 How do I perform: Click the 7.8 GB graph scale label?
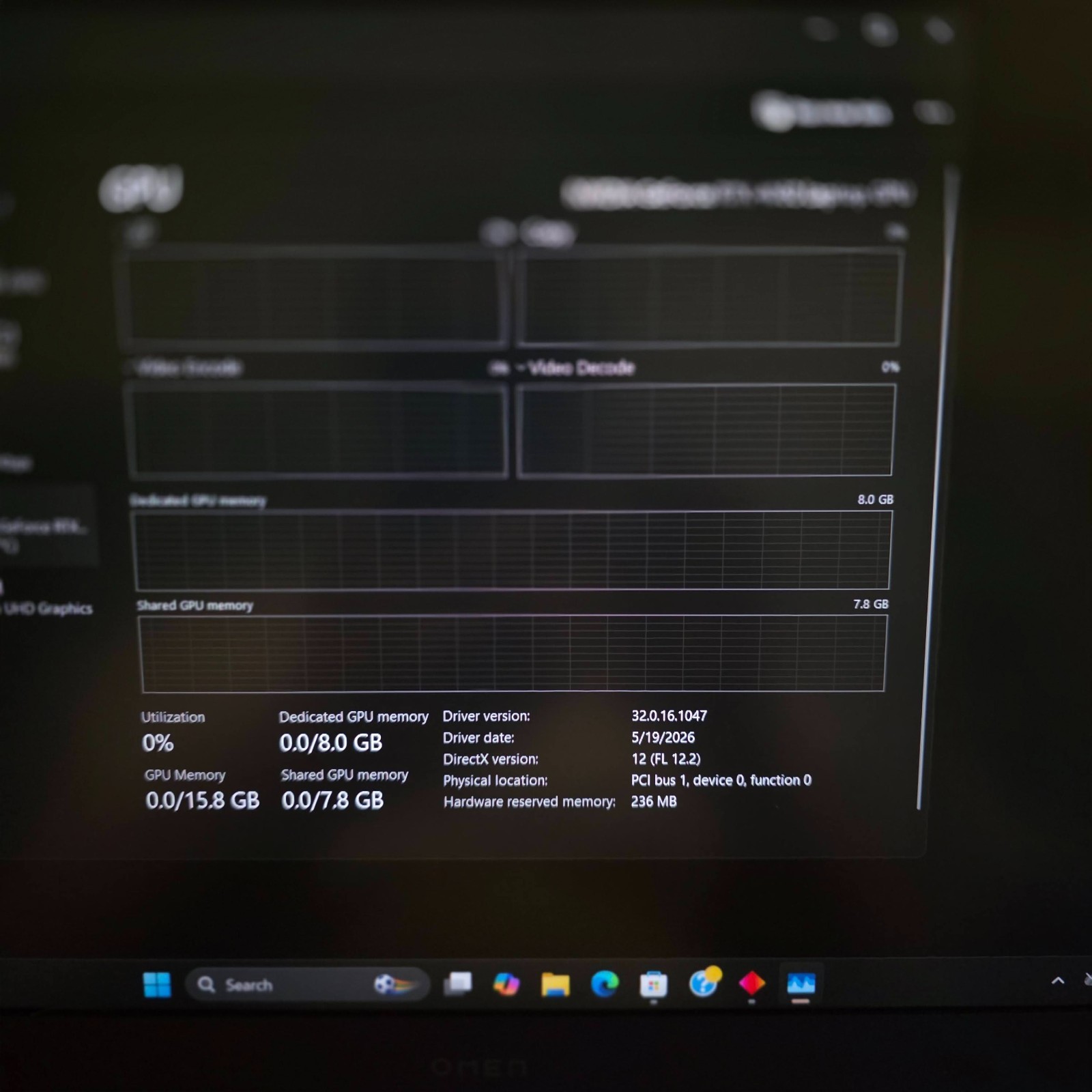[872, 604]
